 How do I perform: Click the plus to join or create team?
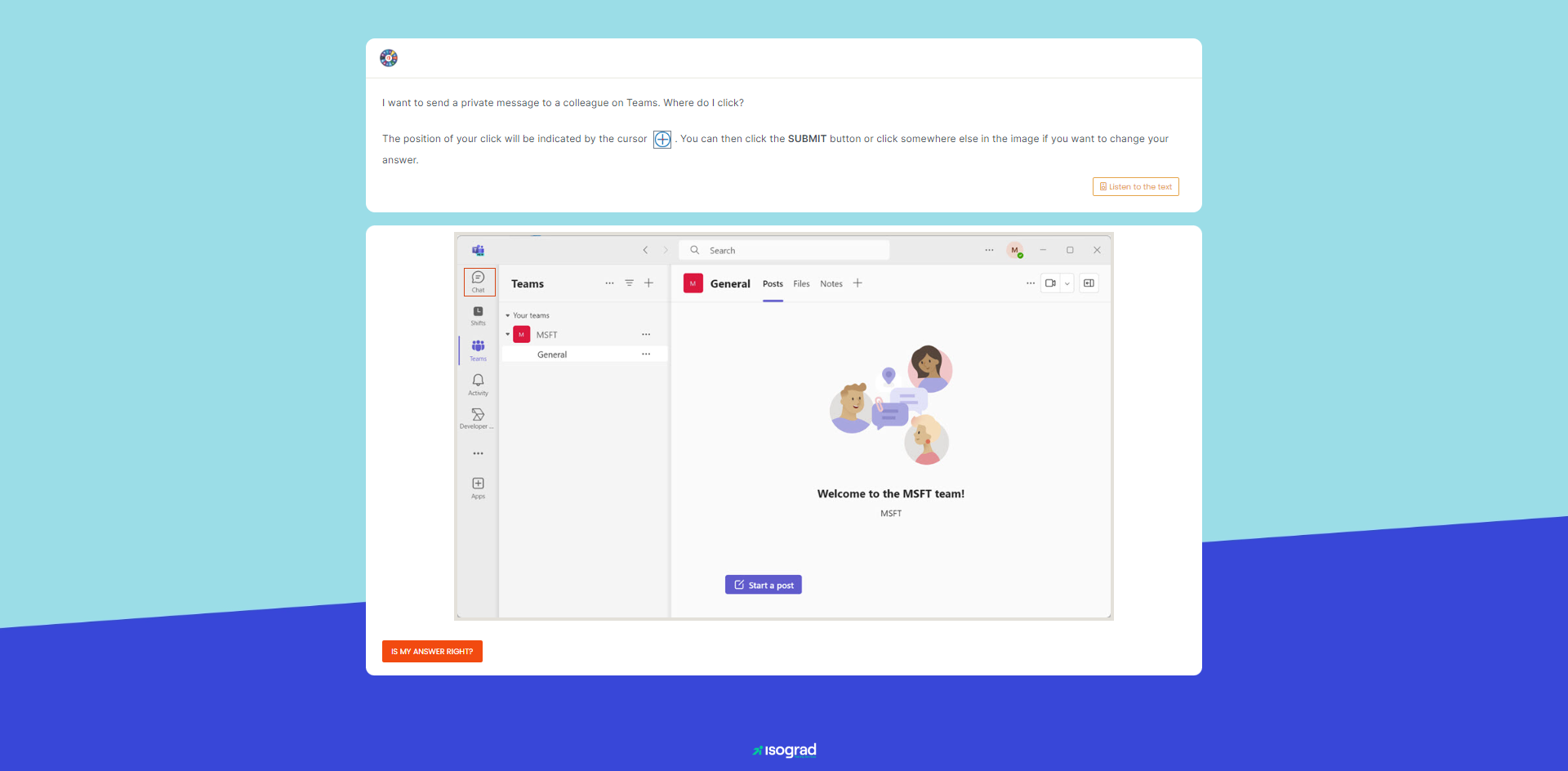[x=649, y=283]
